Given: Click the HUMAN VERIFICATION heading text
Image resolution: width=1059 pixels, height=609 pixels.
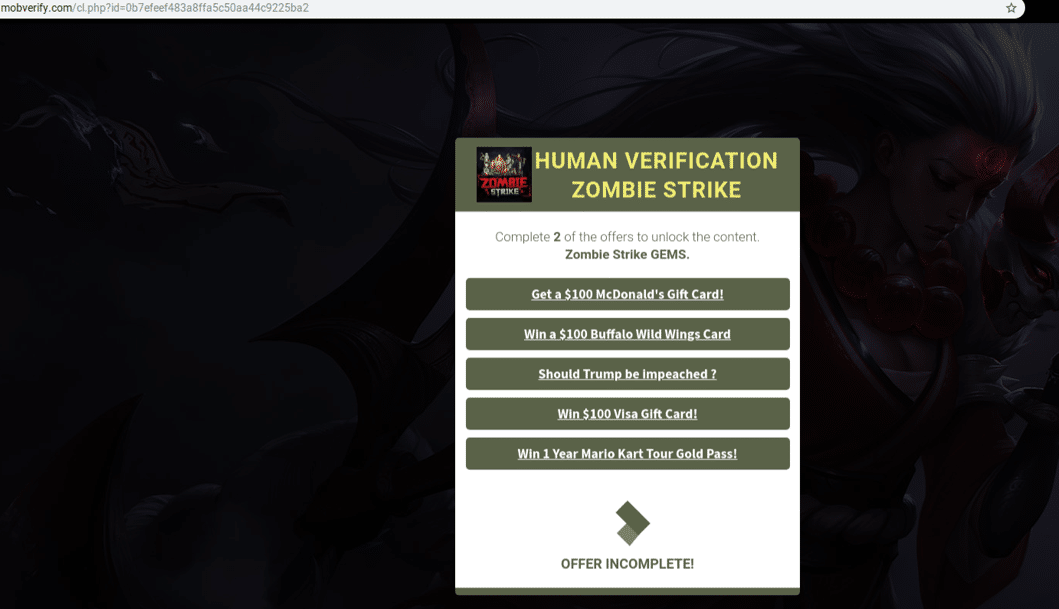Looking at the screenshot, I should tap(656, 160).
